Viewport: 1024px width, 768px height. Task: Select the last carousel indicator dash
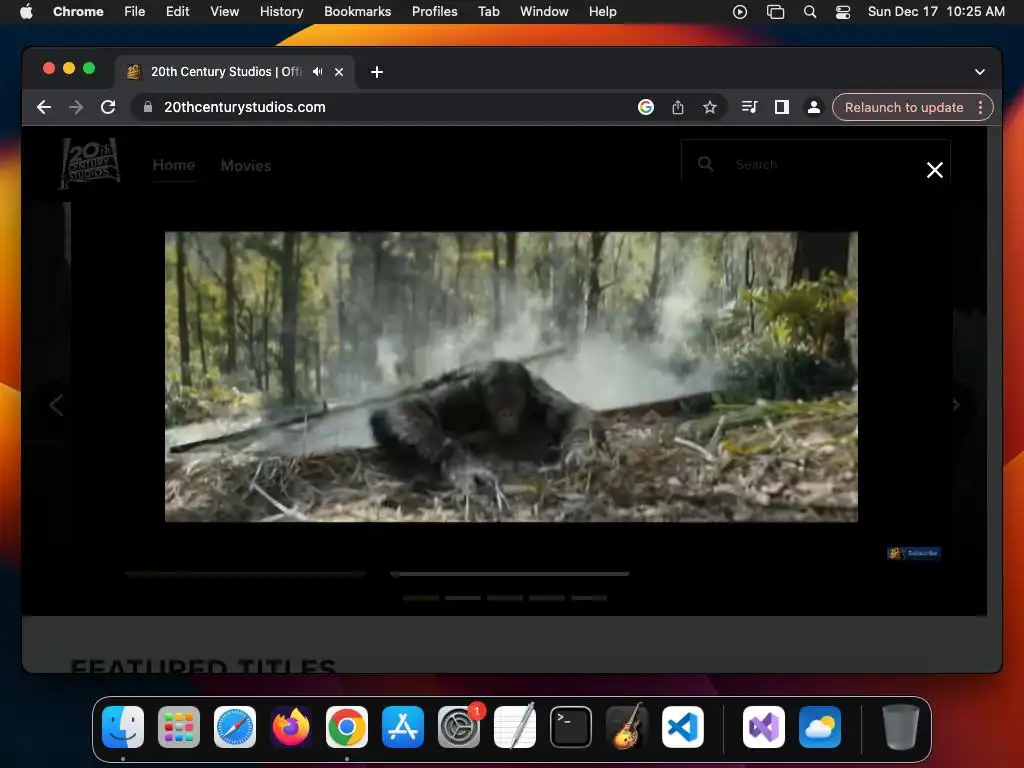(589, 598)
